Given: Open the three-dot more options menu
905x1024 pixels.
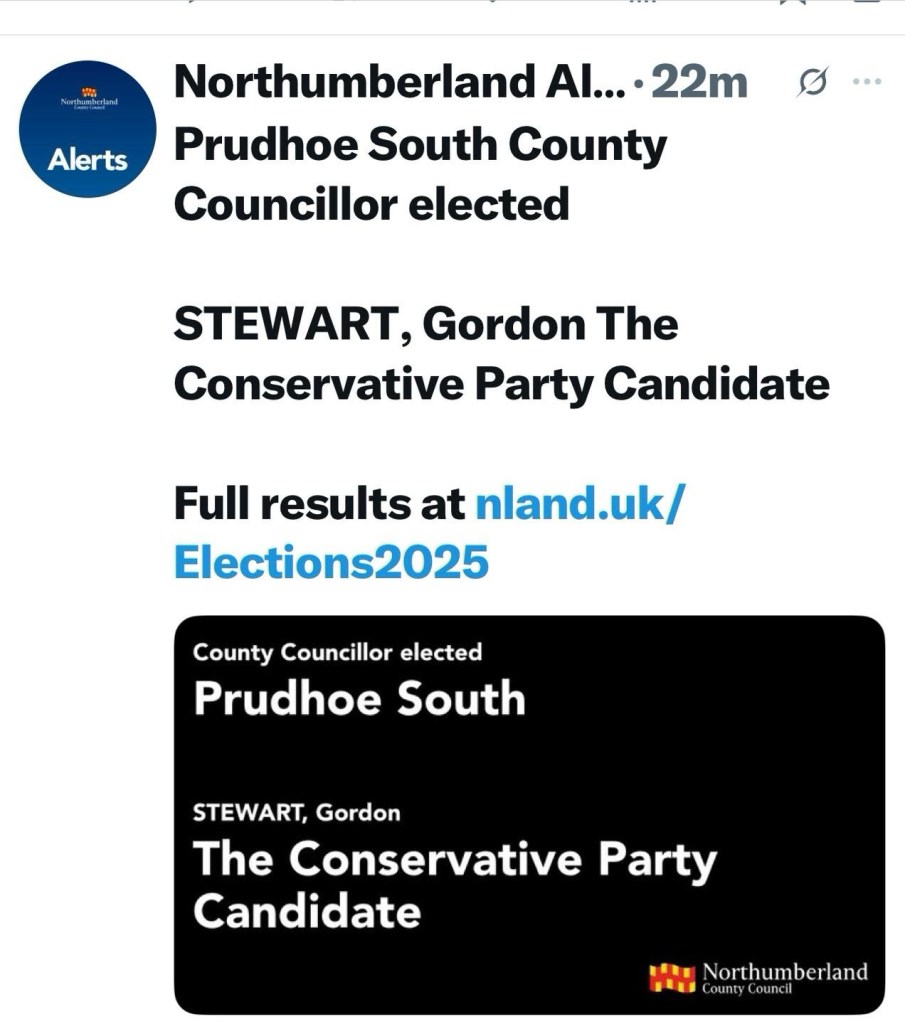Looking at the screenshot, I should coord(866,83).
